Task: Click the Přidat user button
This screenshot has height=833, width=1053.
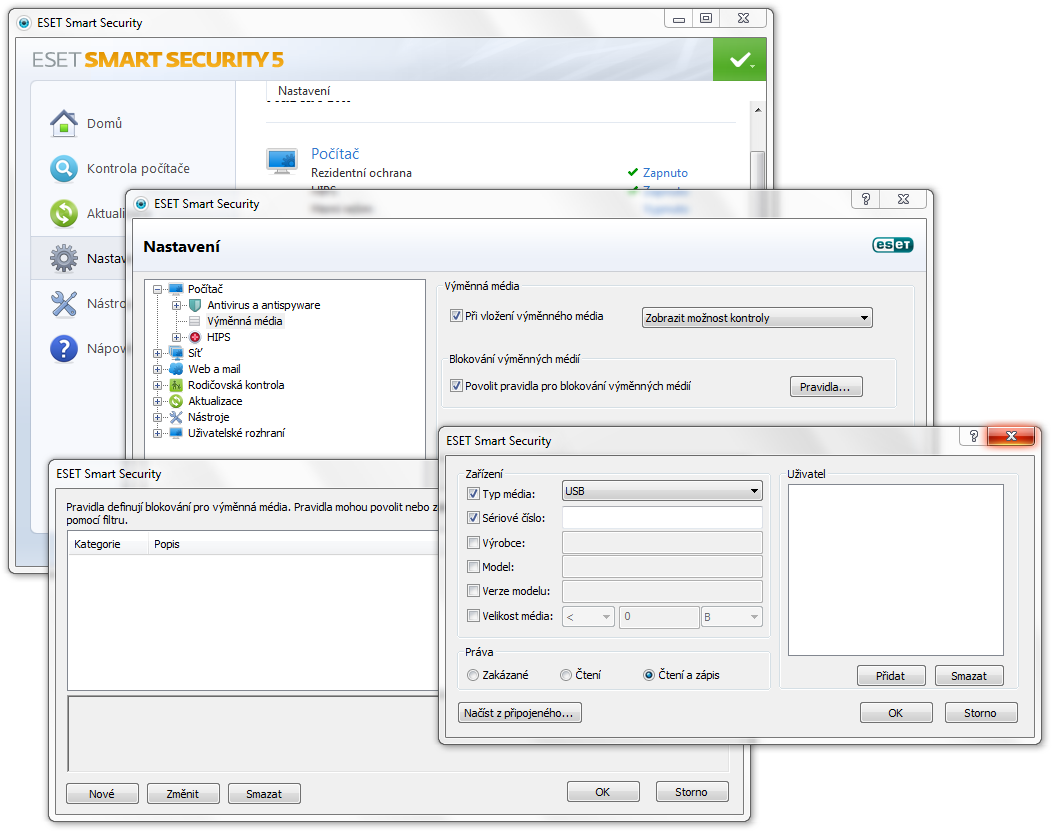Action: pos(891,676)
